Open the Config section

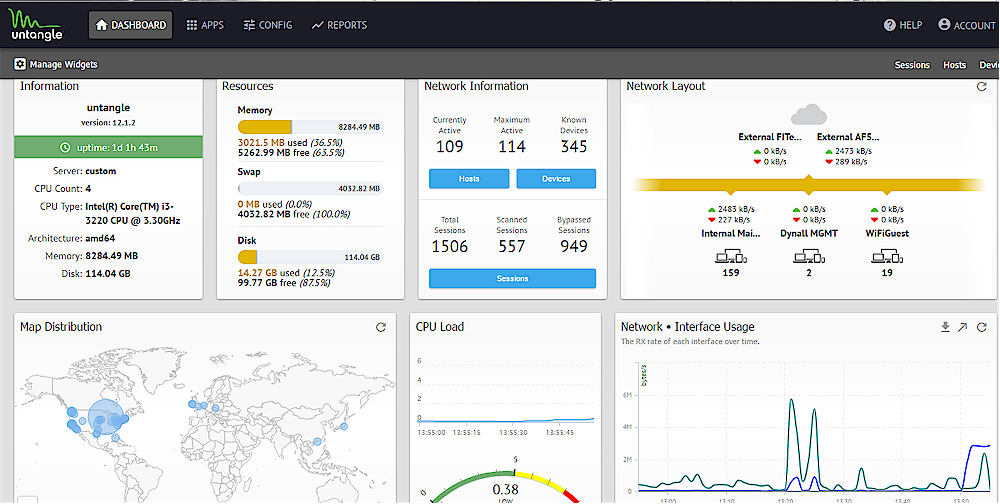[x=268, y=26]
